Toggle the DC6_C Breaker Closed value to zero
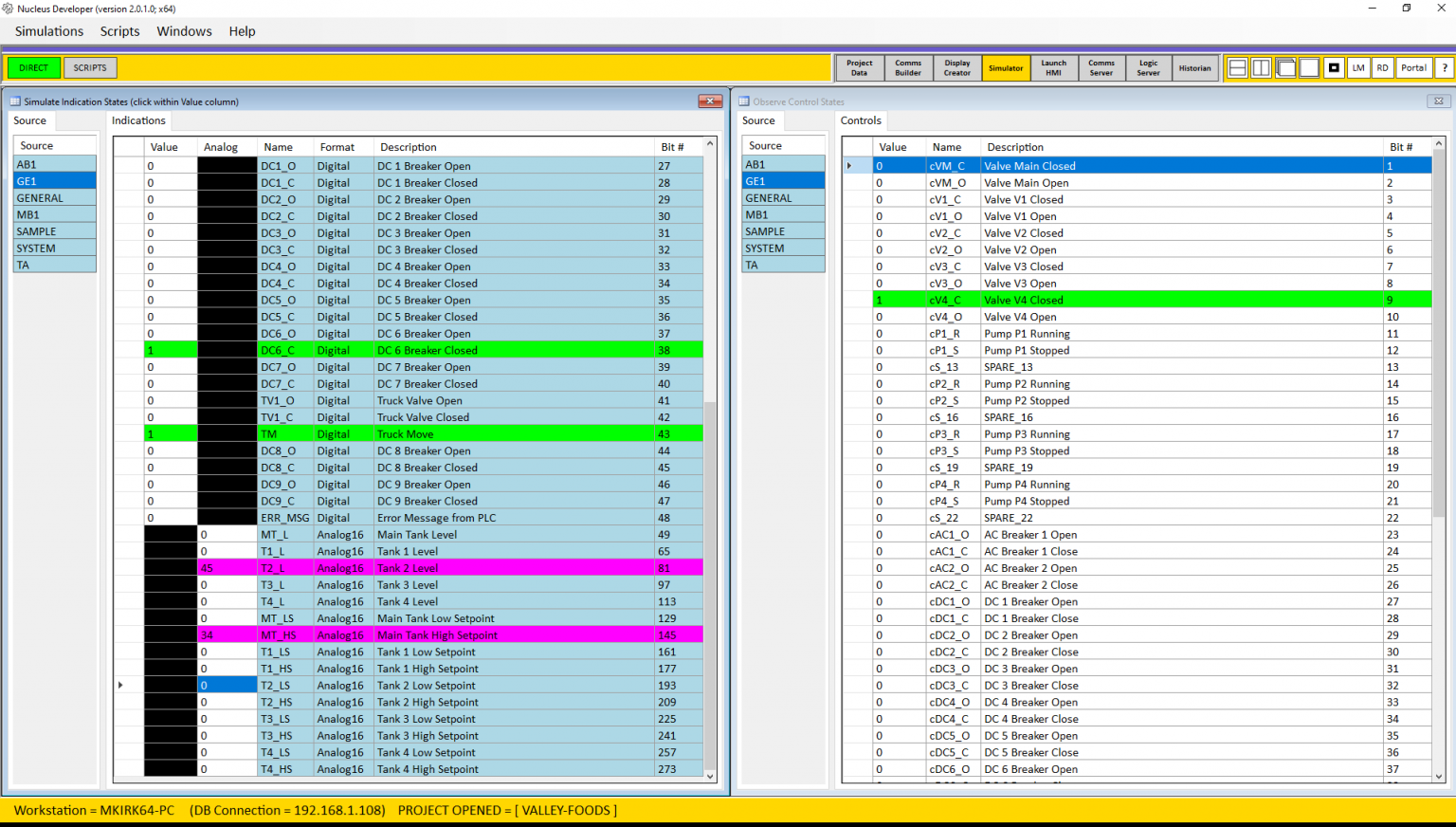Image resolution: width=1456 pixels, height=827 pixels. point(171,350)
